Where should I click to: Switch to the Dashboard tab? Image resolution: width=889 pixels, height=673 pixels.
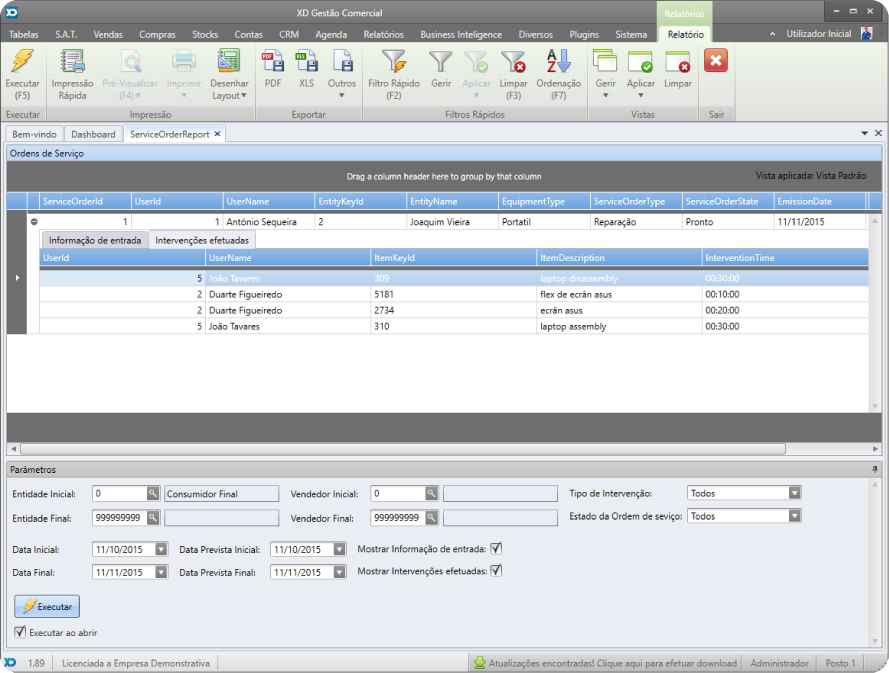pos(93,134)
